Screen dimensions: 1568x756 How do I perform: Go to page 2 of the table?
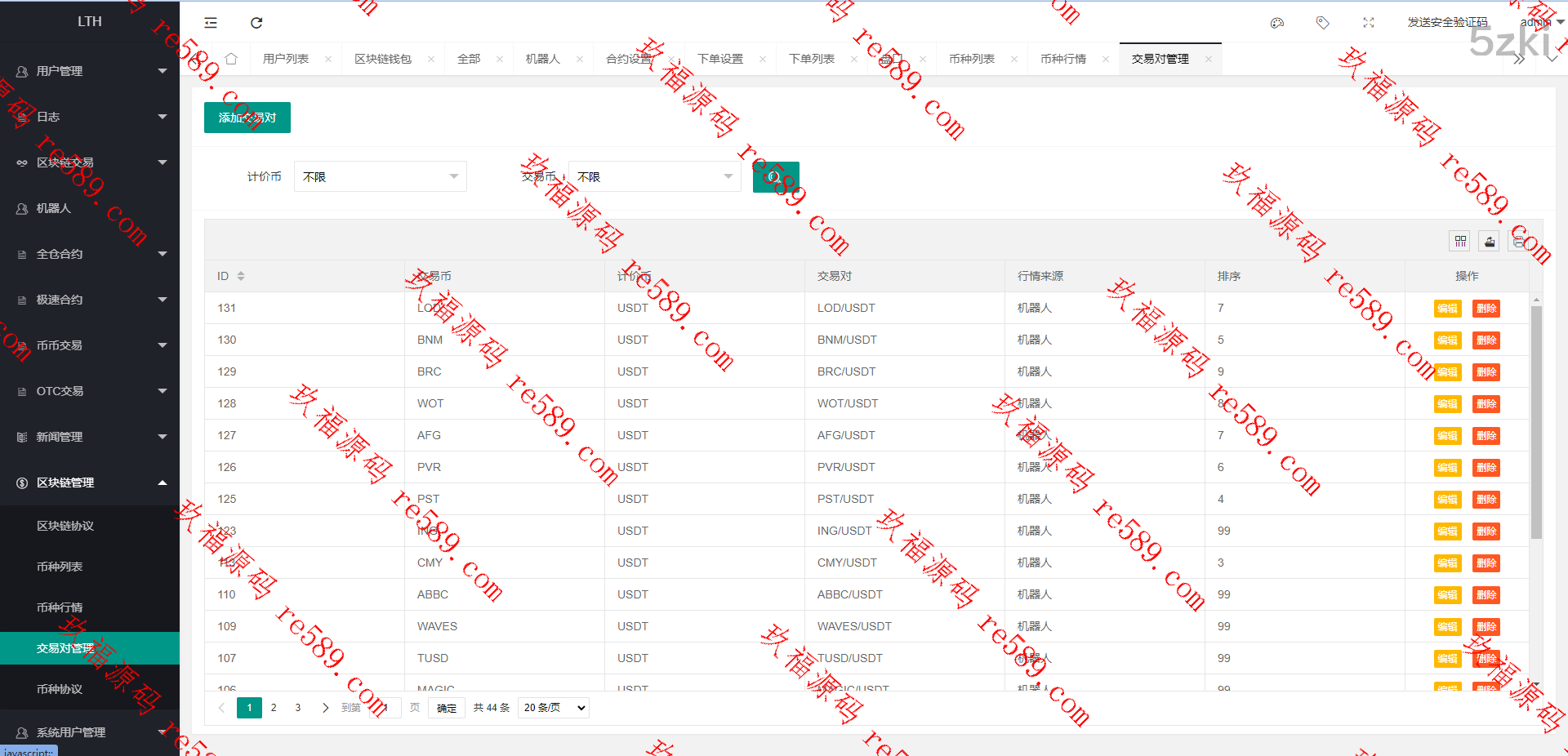point(274,708)
